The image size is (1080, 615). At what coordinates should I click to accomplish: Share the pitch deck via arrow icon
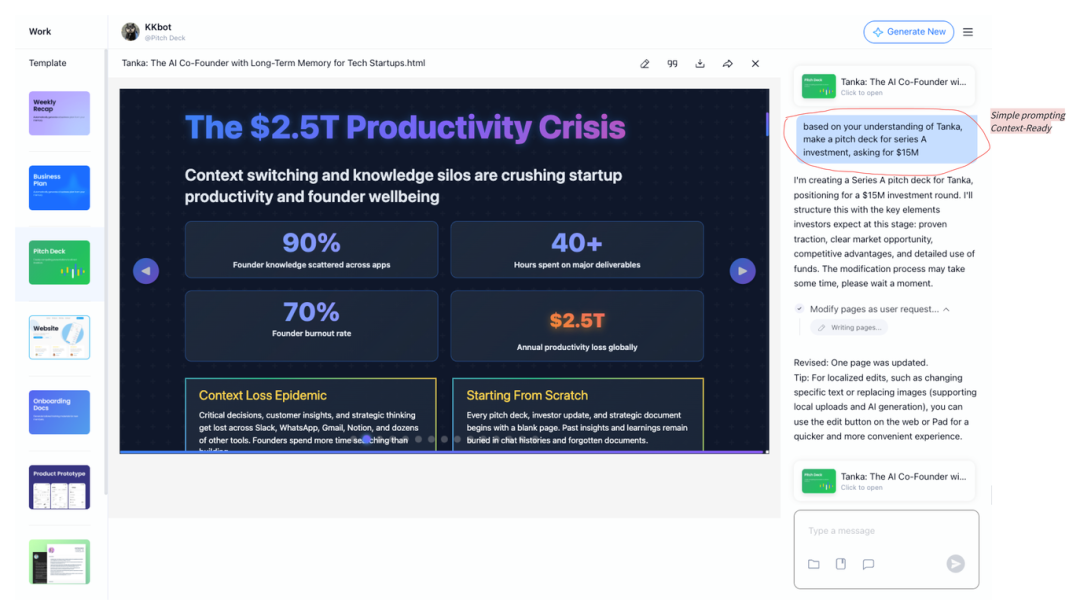coord(727,63)
